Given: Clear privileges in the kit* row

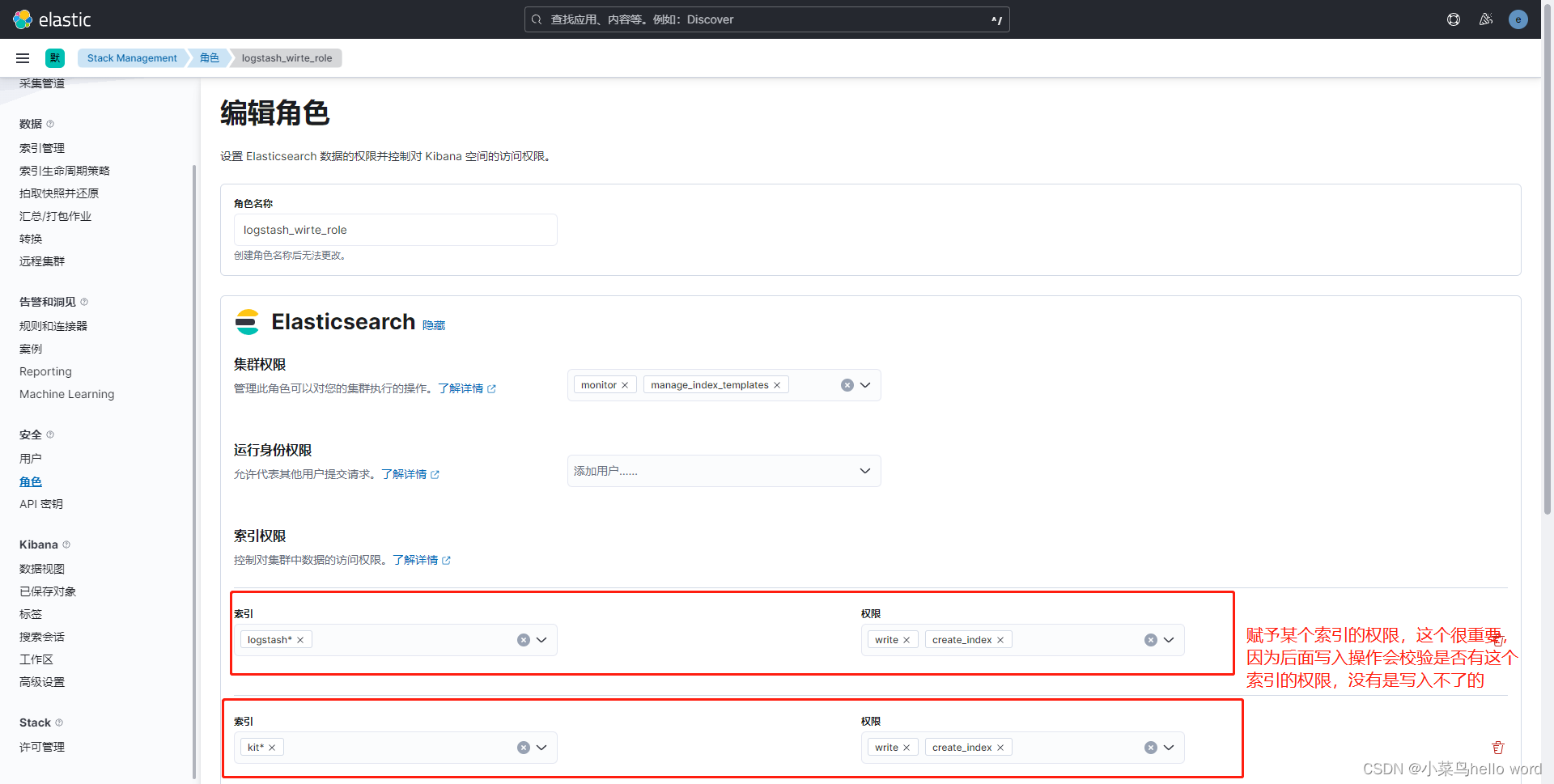Looking at the screenshot, I should pyautogui.click(x=1150, y=748).
